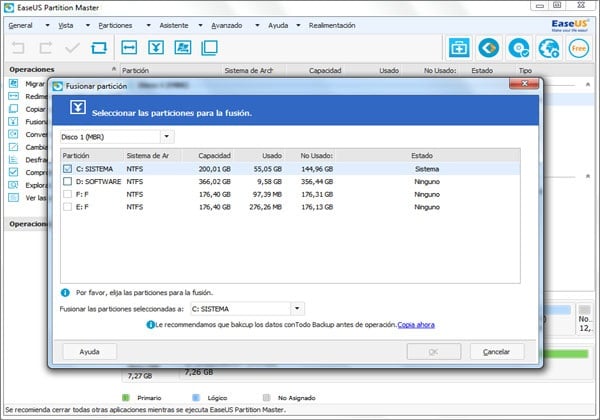This screenshot has height=420, width=600.
Task: Click the undo arrow toolbar icon
Action: pos(18,48)
